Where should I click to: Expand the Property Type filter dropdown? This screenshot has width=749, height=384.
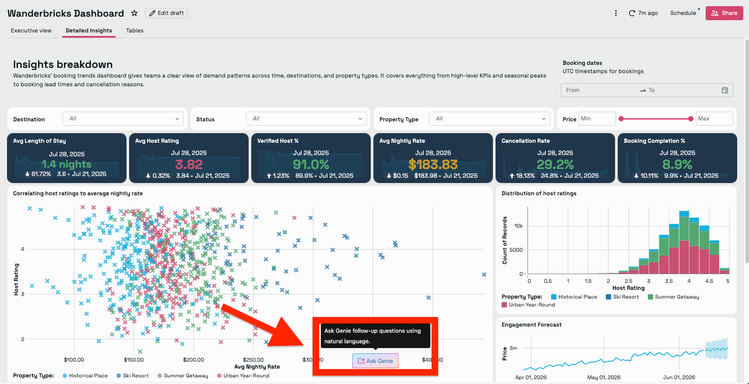tap(490, 118)
